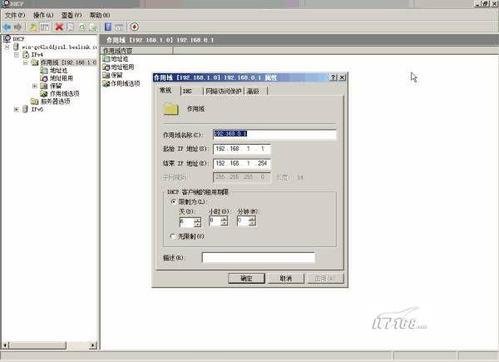Click the blue help book toolbar icon

coord(108,27)
